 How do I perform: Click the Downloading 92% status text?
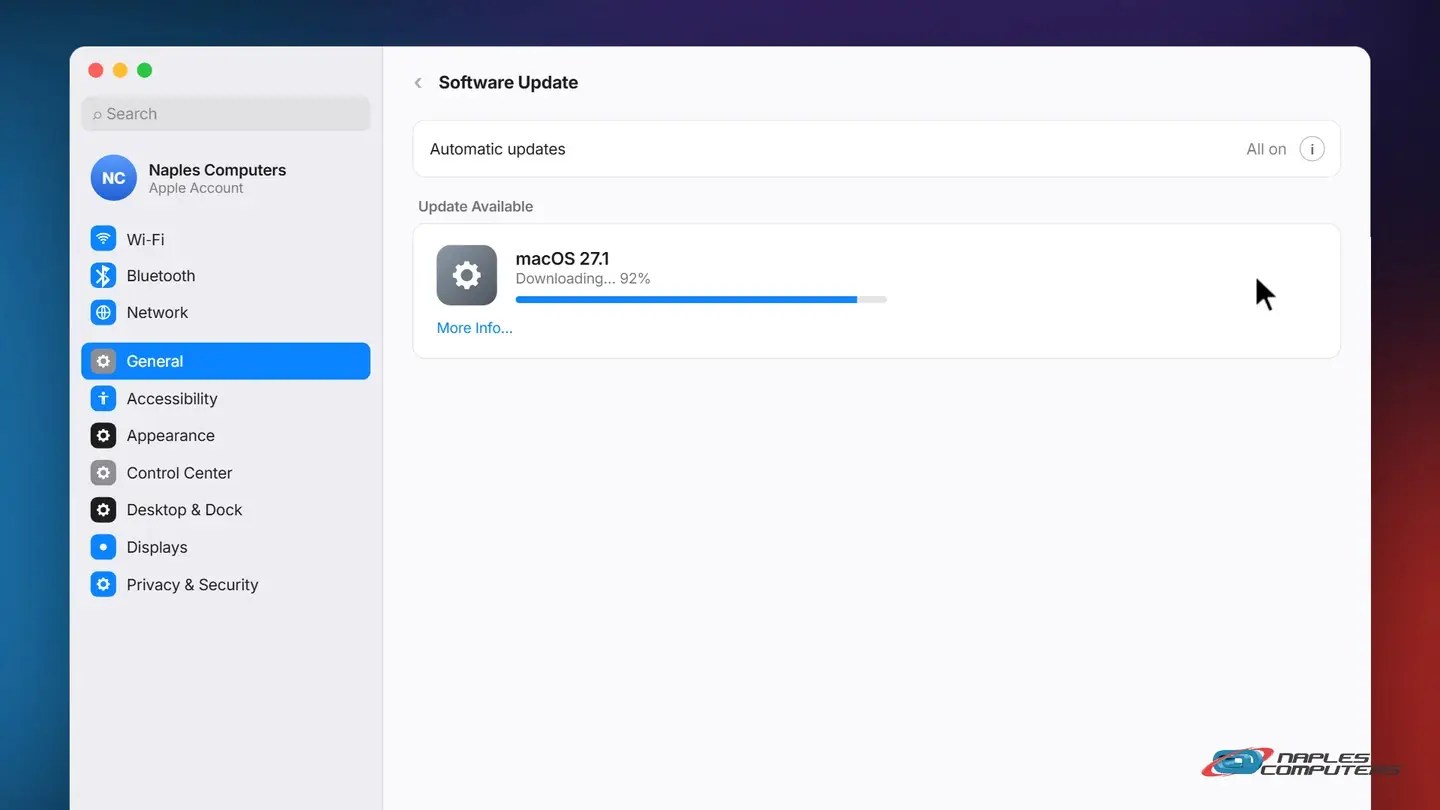click(583, 279)
